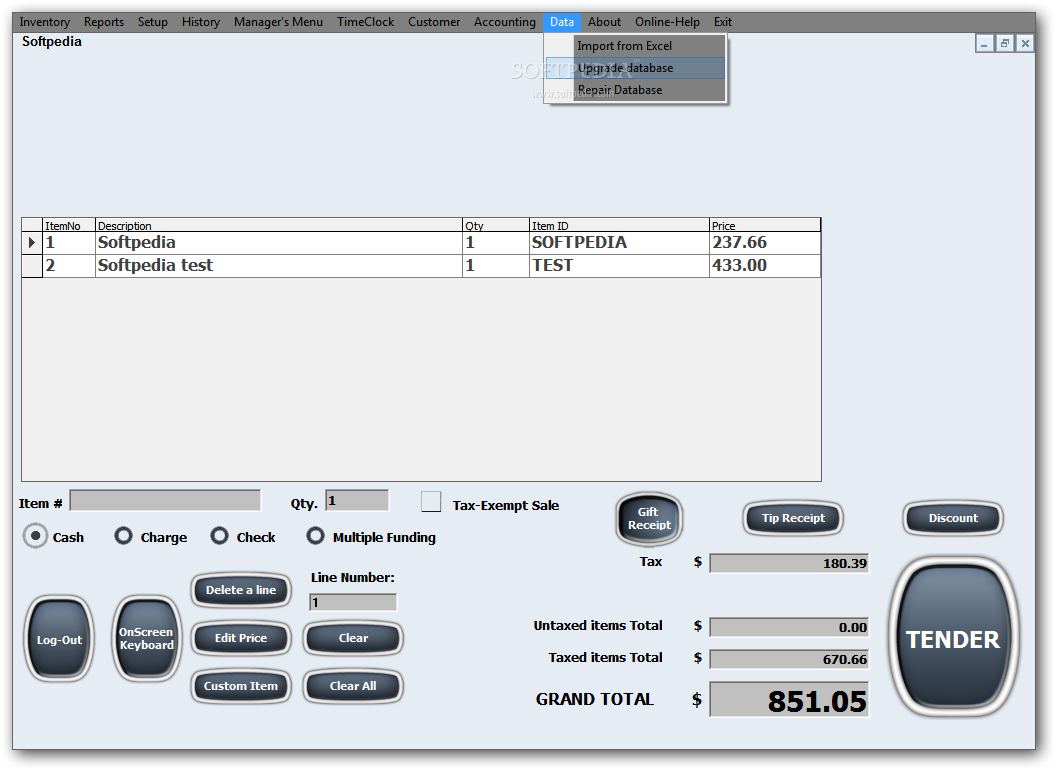
Task: Open the History menu
Action: pyautogui.click(x=201, y=22)
